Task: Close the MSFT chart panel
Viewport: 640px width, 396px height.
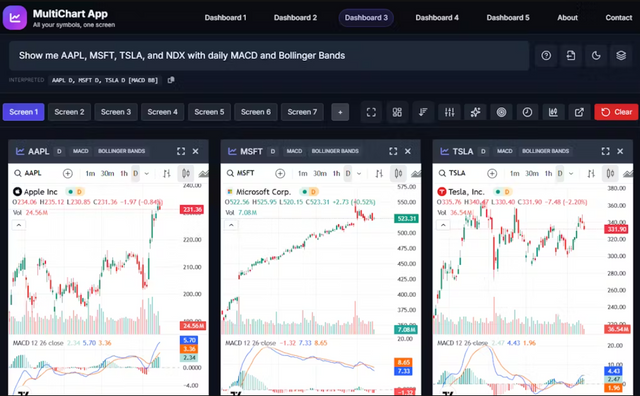Action: click(x=407, y=151)
